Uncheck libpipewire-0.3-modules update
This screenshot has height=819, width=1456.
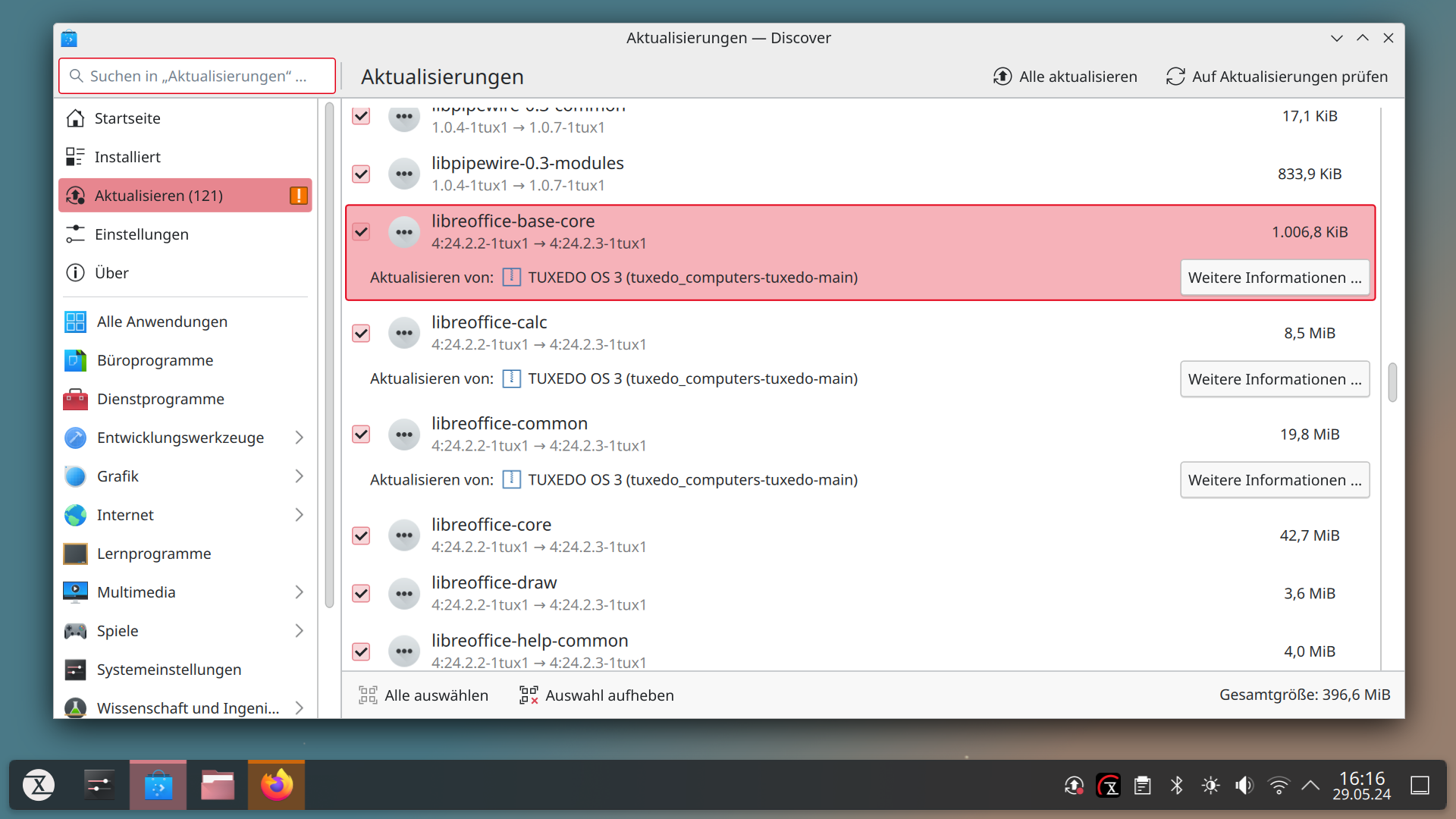[361, 174]
